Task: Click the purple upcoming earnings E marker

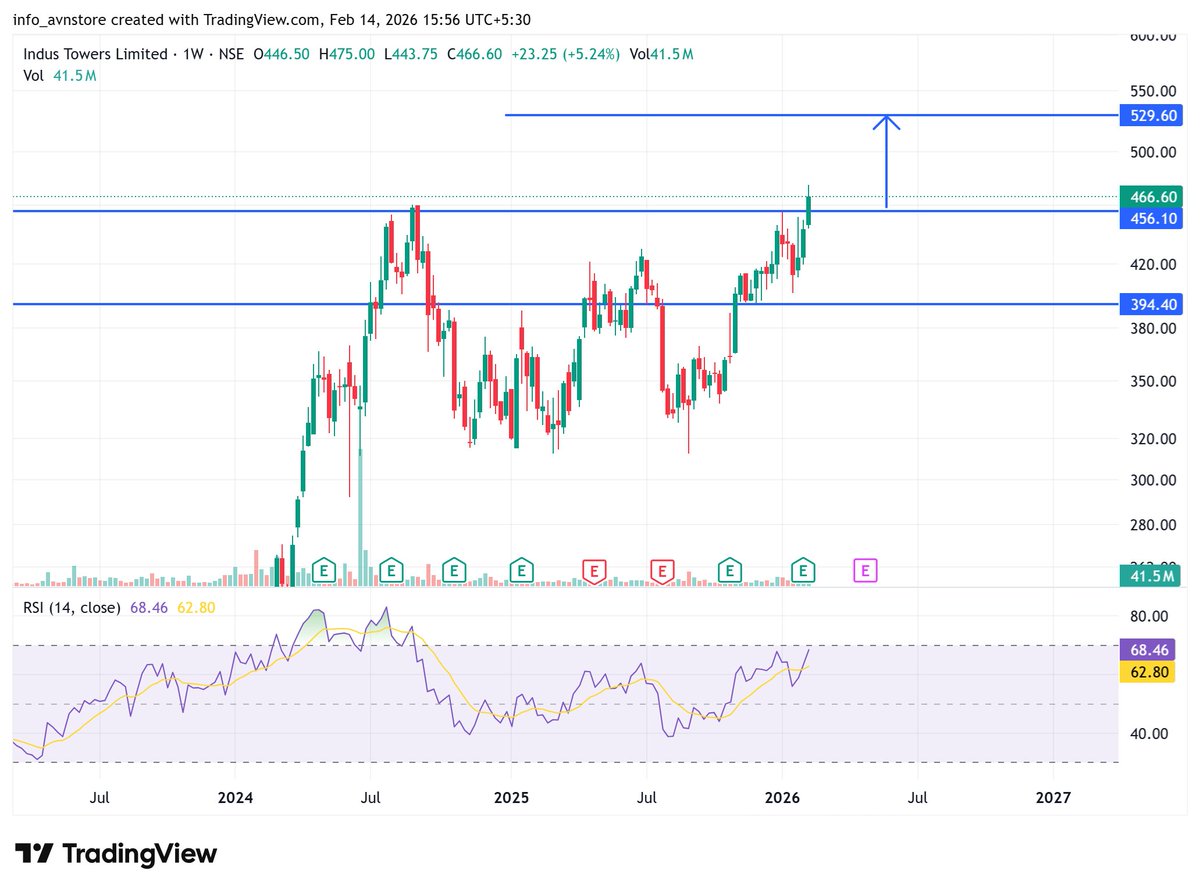Action: coord(865,571)
